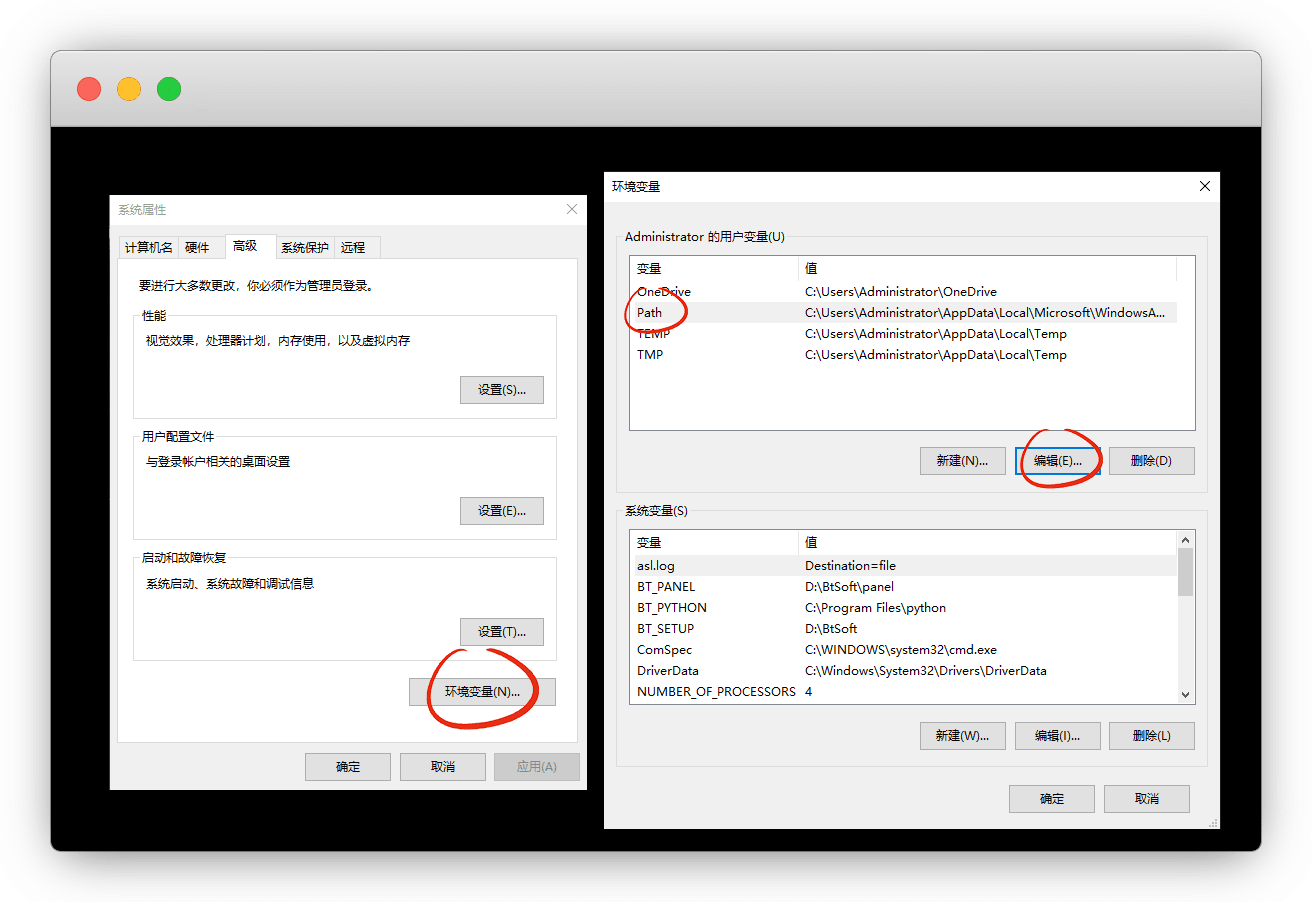The height and width of the screenshot is (902, 1312).
Task: Select the OneDrive user variable row
Action: click(903, 292)
